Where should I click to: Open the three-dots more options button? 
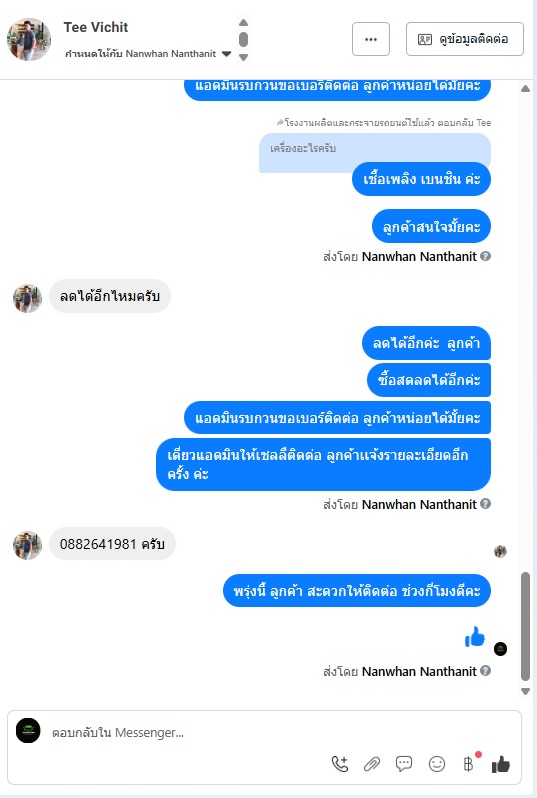(x=371, y=39)
